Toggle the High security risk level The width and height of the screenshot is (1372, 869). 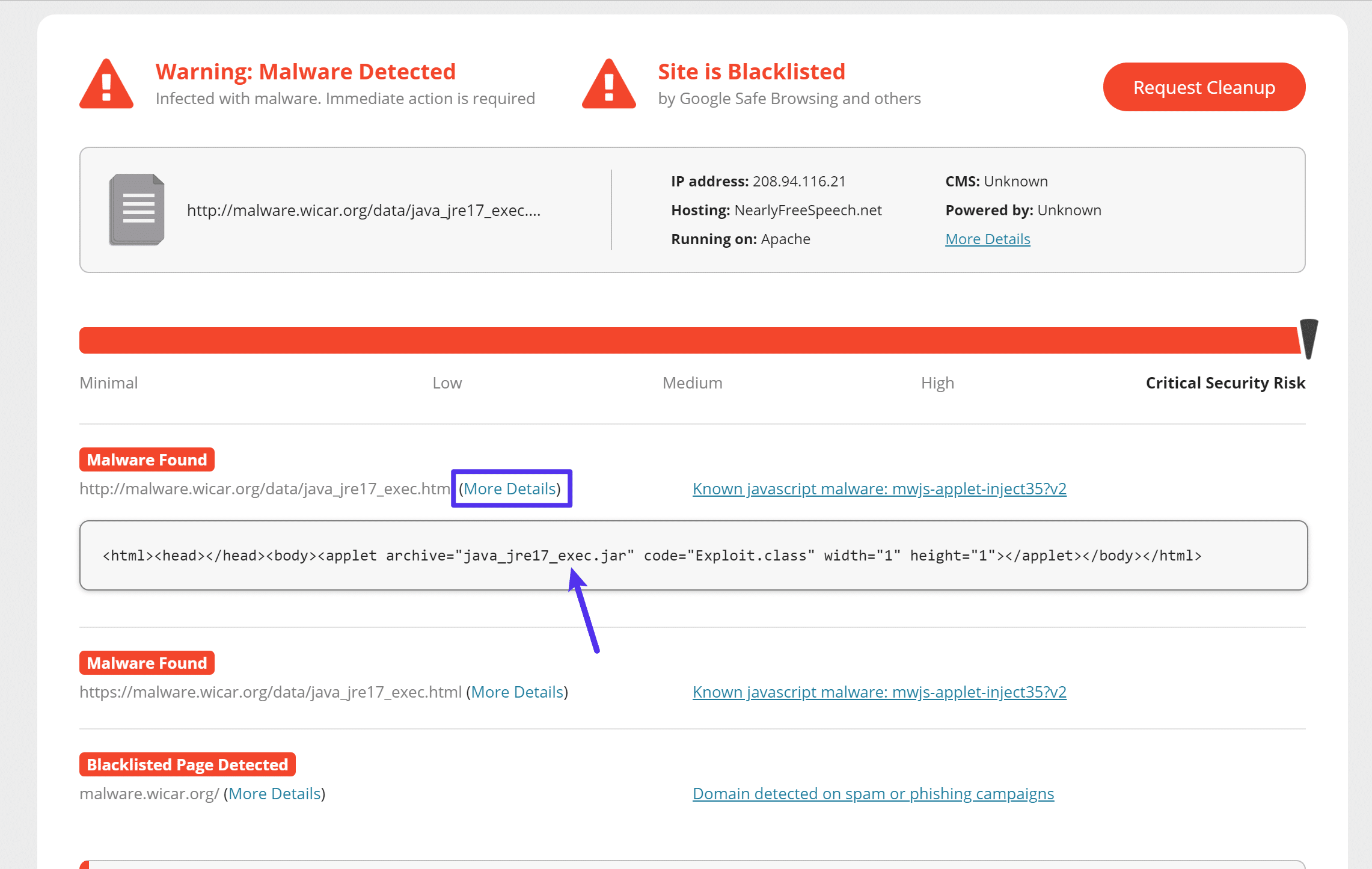pos(937,383)
